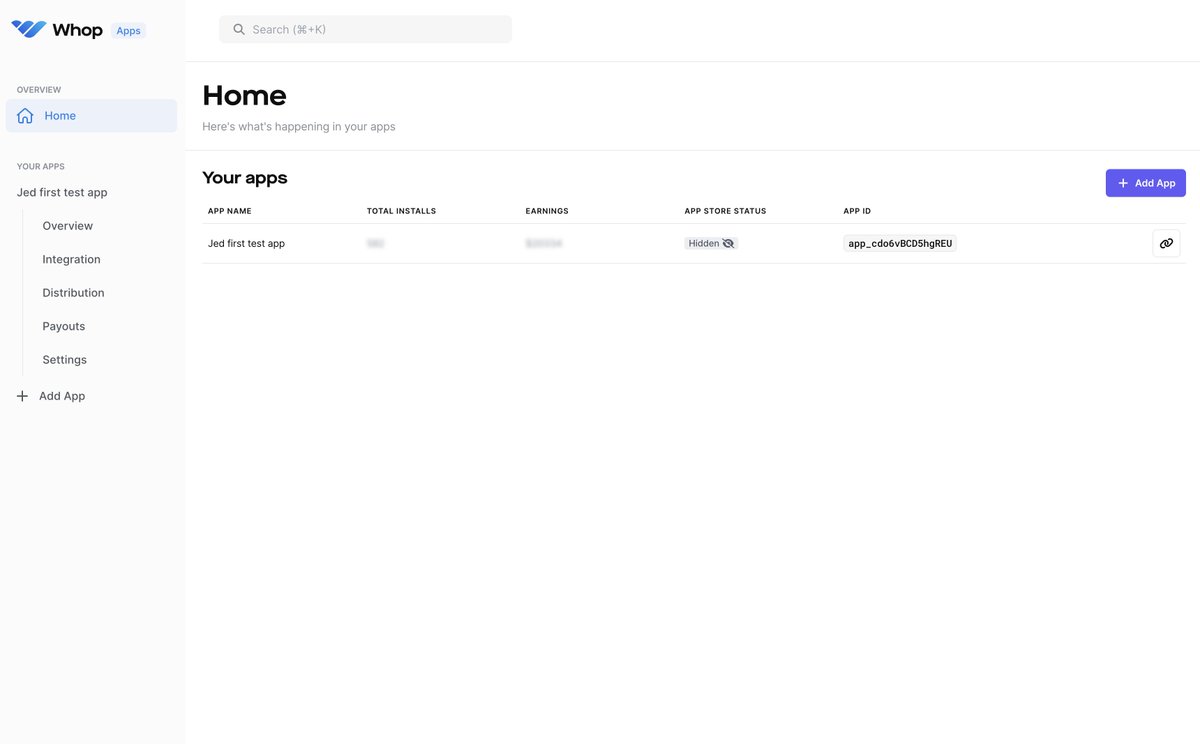The width and height of the screenshot is (1200, 744).
Task: Click the sidebar Add App link
Action: click(62, 396)
